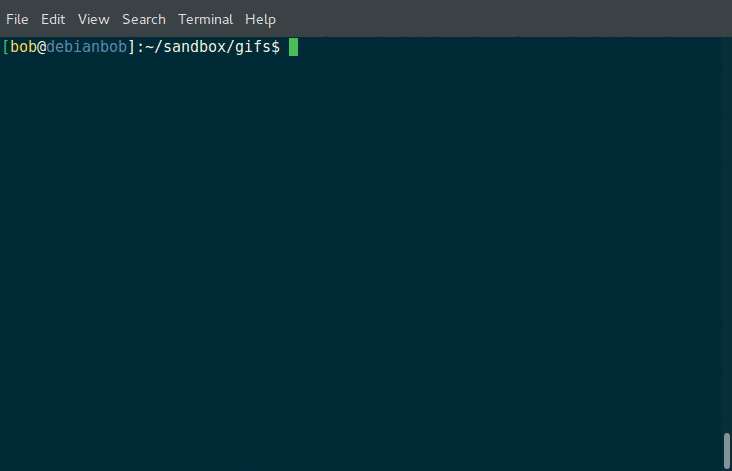Click the blue hostname "debianbob"
Image resolution: width=732 pixels, height=471 pixels.
click(x=86, y=47)
